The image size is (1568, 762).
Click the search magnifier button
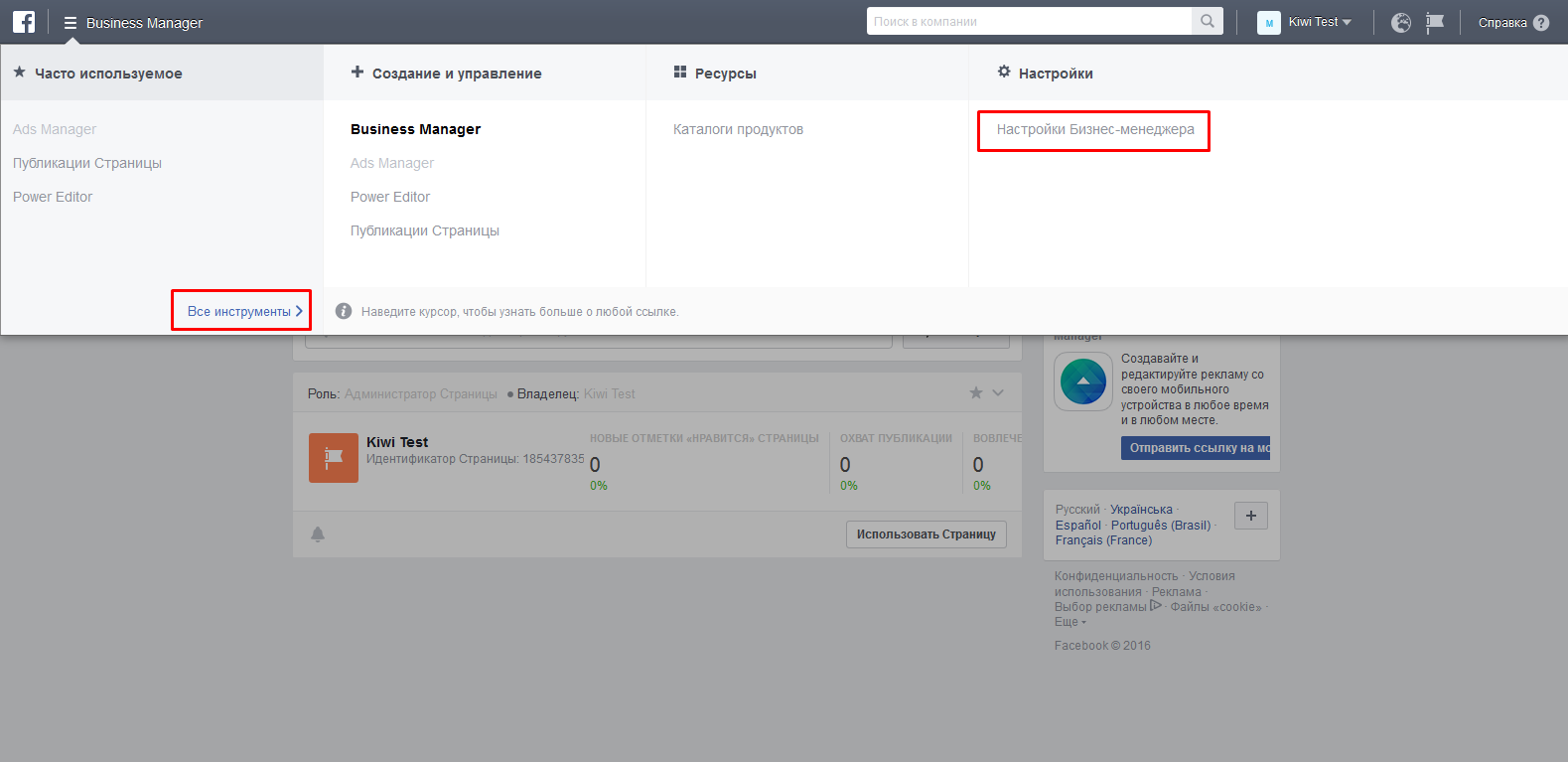pos(1208,21)
